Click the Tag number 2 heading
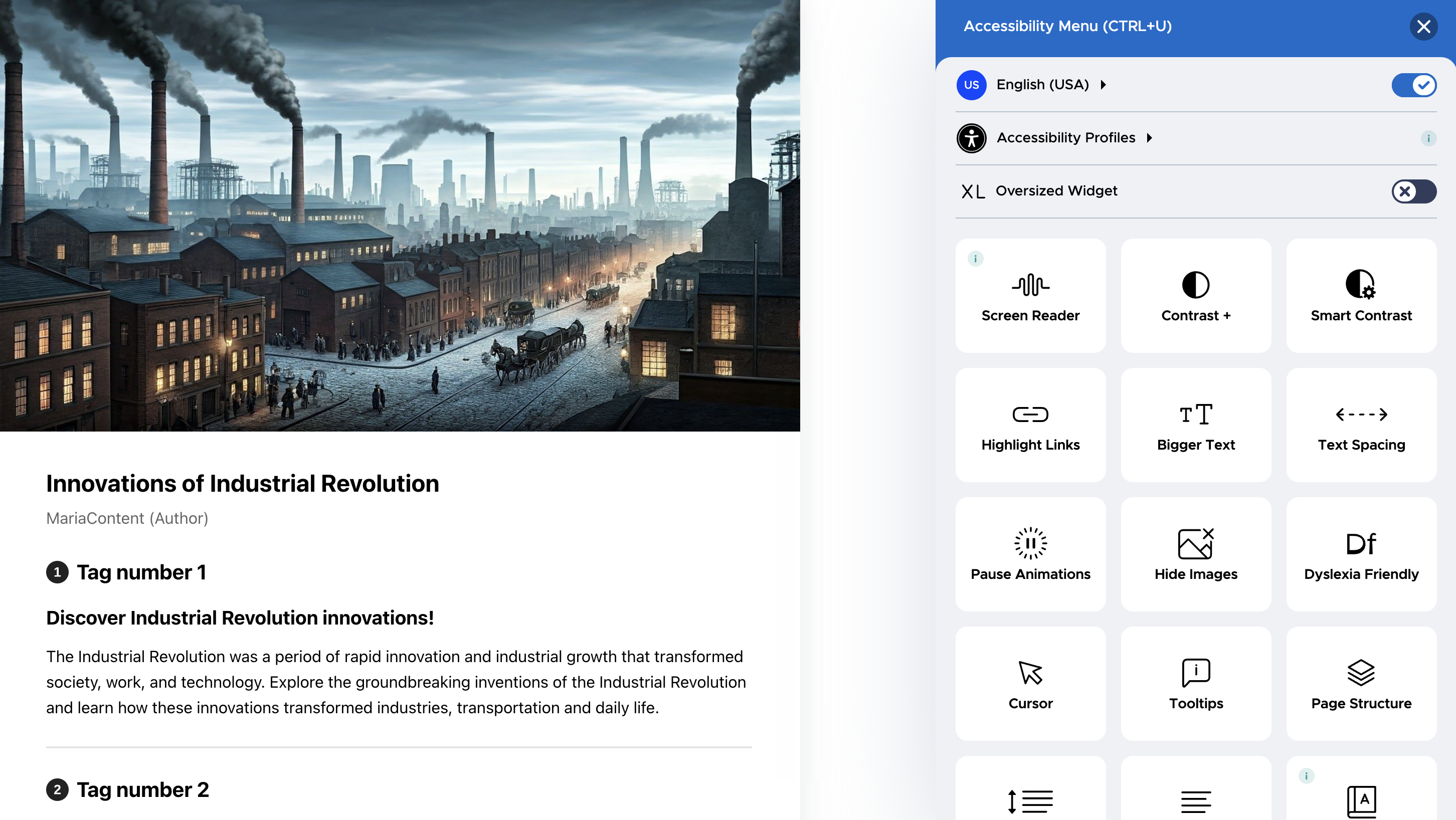This screenshot has height=820, width=1456. (143, 789)
